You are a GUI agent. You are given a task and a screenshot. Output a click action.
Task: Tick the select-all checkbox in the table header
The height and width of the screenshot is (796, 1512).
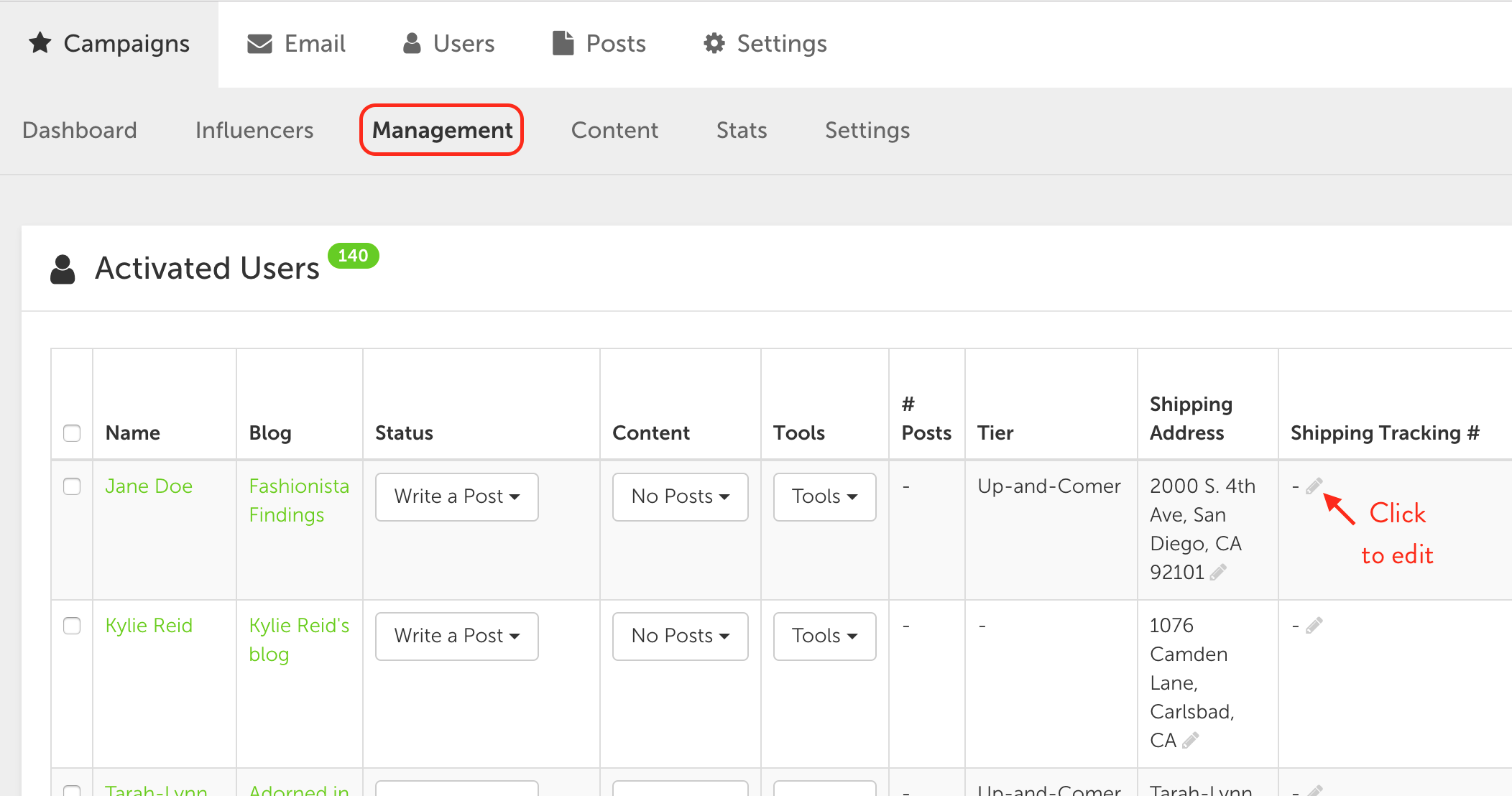coord(72,433)
